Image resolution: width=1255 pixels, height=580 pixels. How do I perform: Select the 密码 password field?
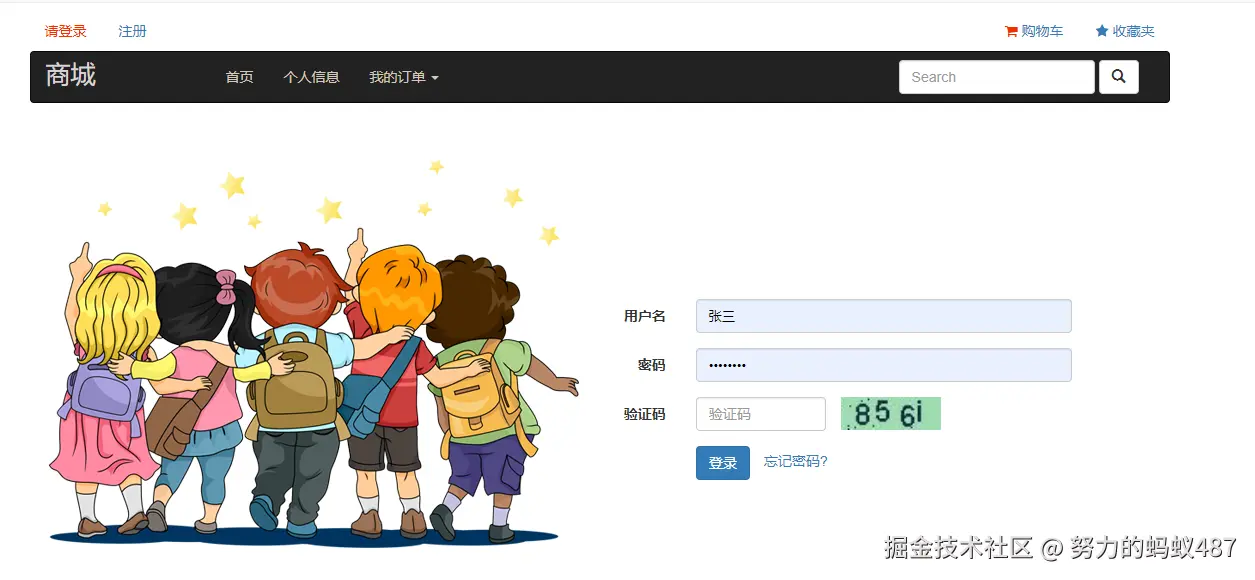click(x=884, y=365)
